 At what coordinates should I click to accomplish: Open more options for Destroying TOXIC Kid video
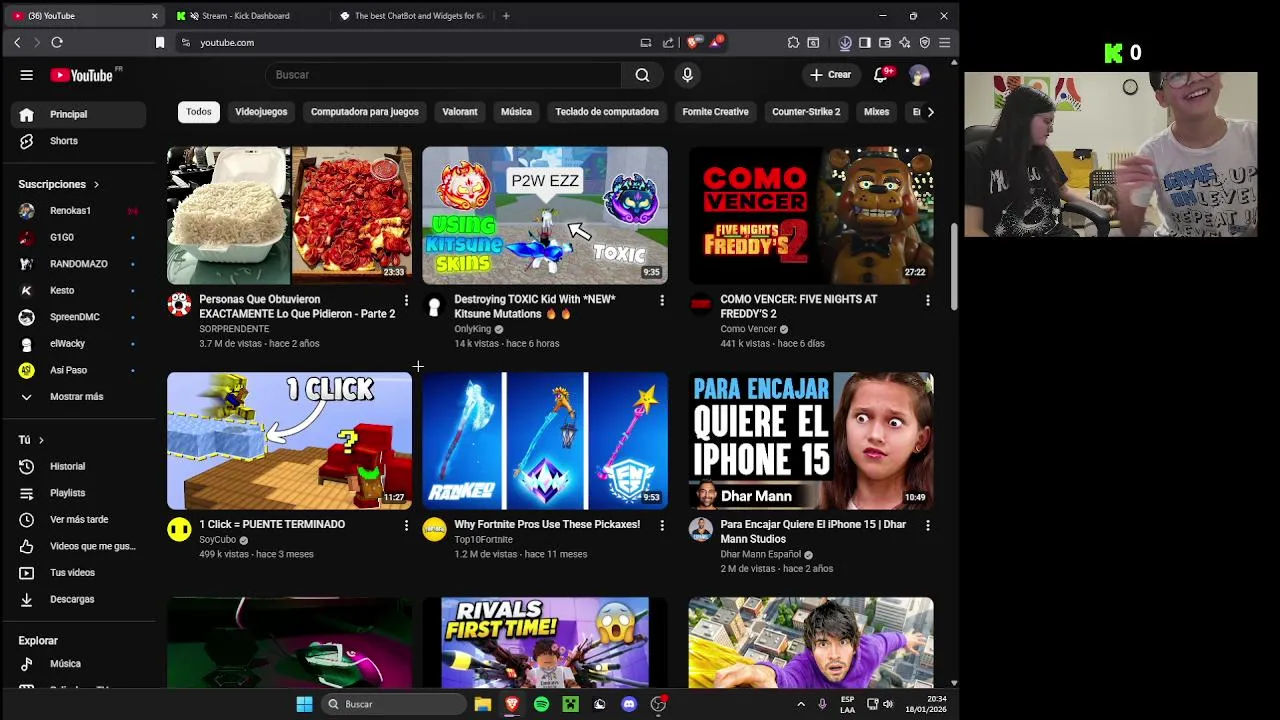click(x=661, y=300)
